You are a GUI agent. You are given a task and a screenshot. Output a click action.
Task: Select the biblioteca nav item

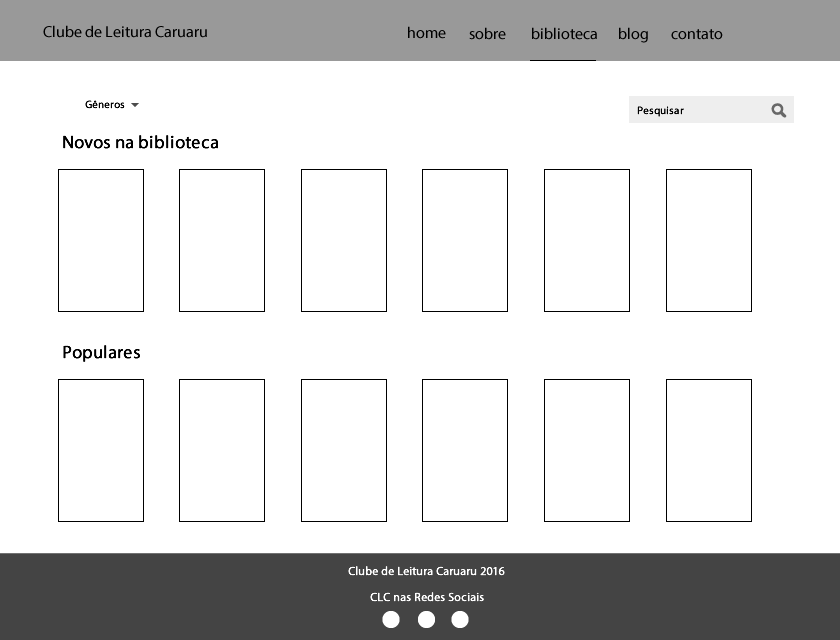pos(564,34)
